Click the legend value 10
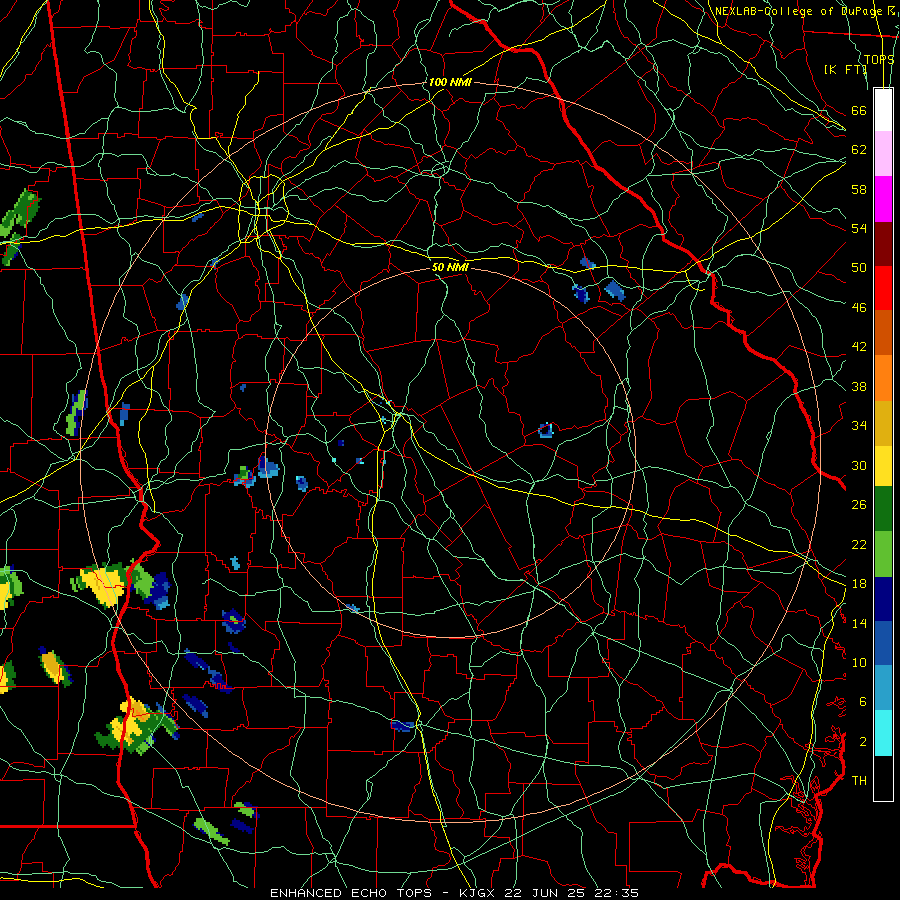The width and height of the screenshot is (900, 900). click(859, 663)
